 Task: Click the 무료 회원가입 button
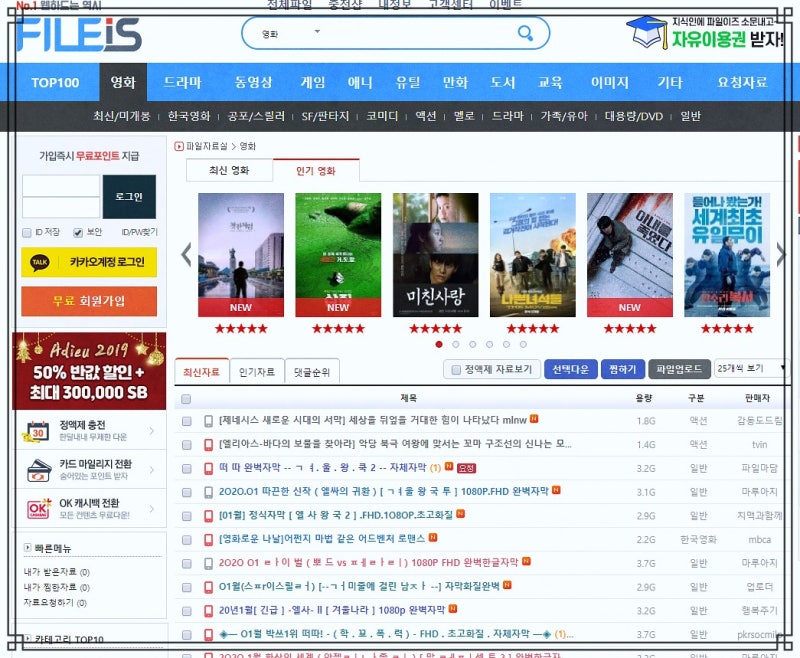pos(89,301)
